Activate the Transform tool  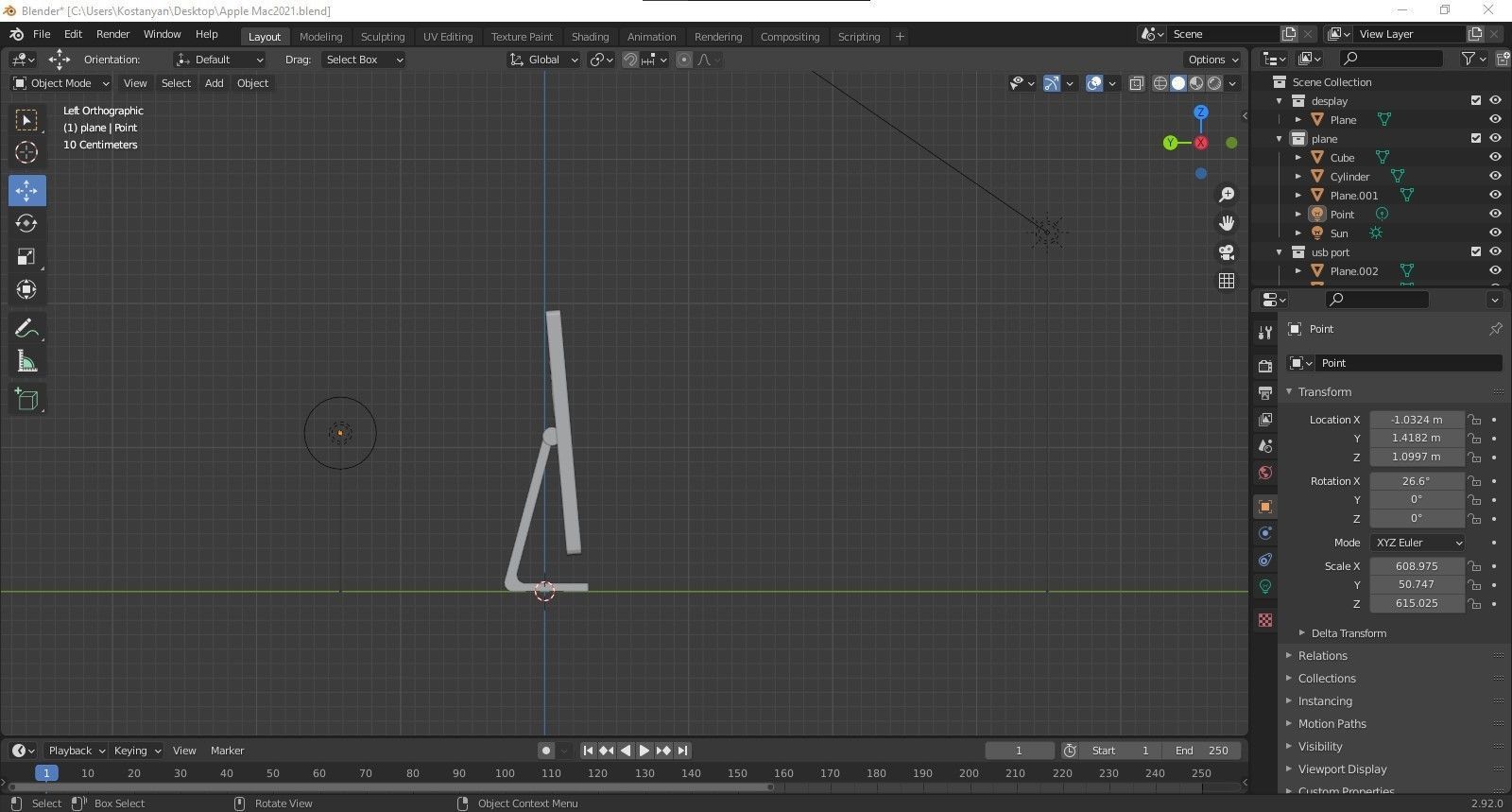[26, 289]
